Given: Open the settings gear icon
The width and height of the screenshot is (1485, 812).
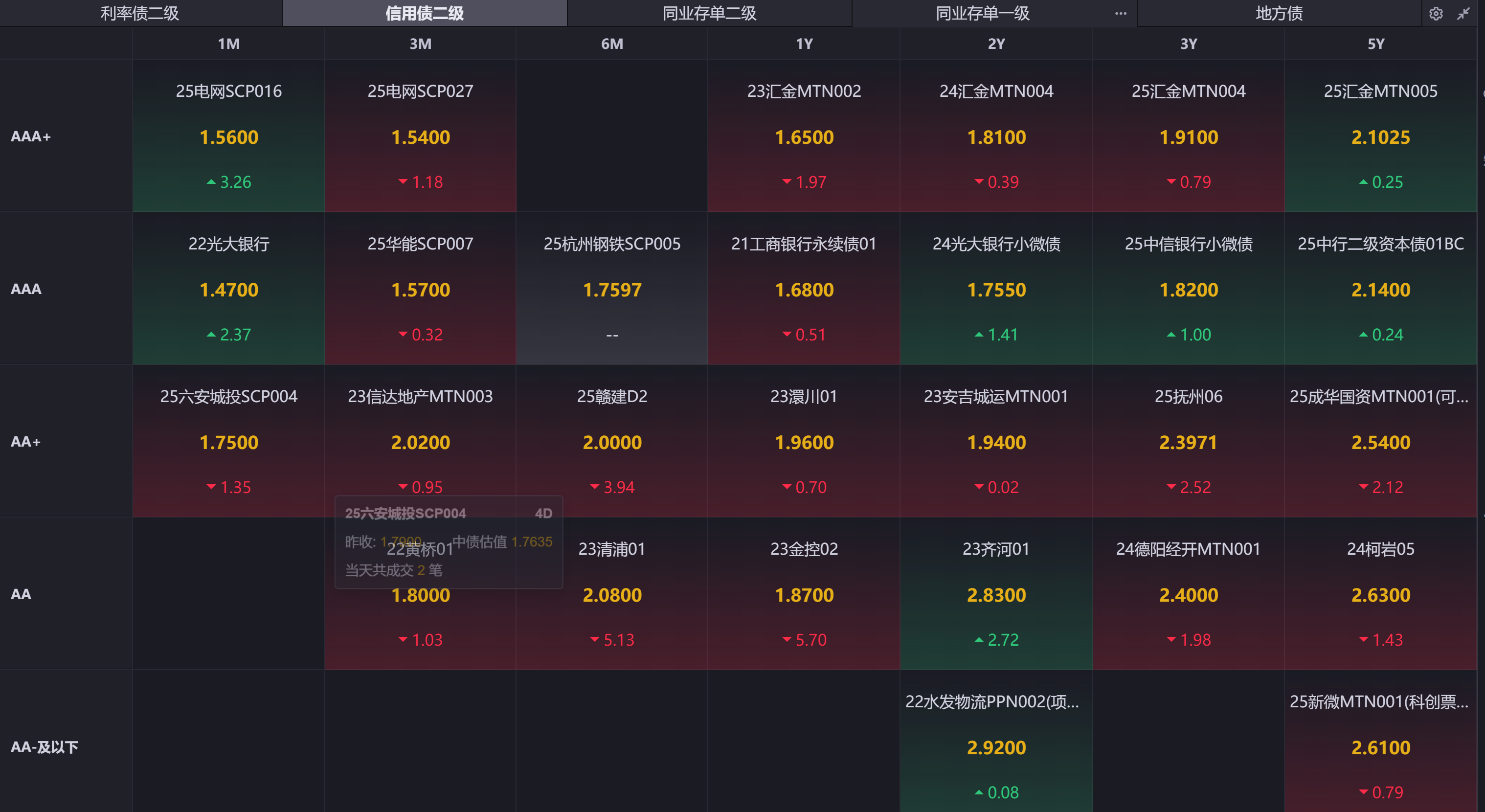Looking at the screenshot, I should (1436, 14).
